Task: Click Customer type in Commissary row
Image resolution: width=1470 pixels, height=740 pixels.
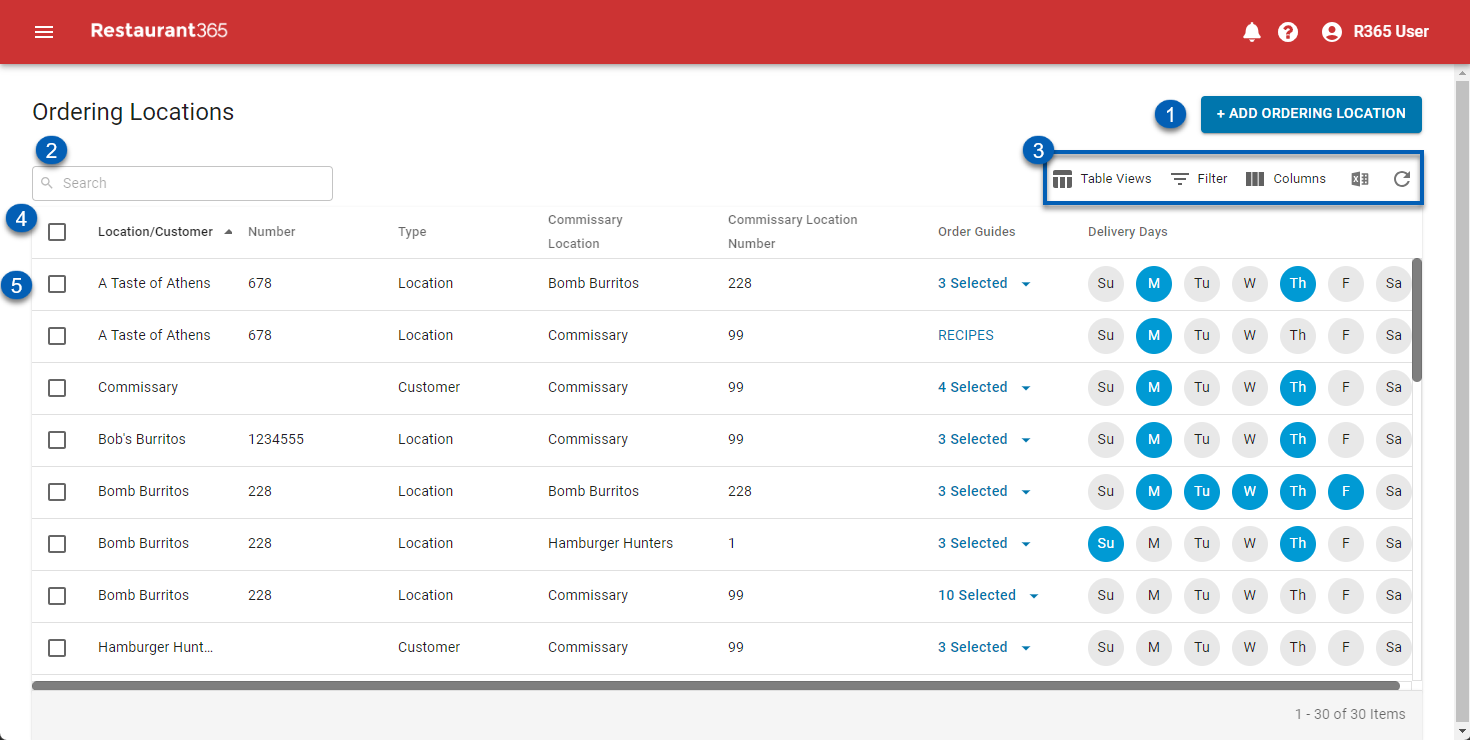Action: [429, 388]
